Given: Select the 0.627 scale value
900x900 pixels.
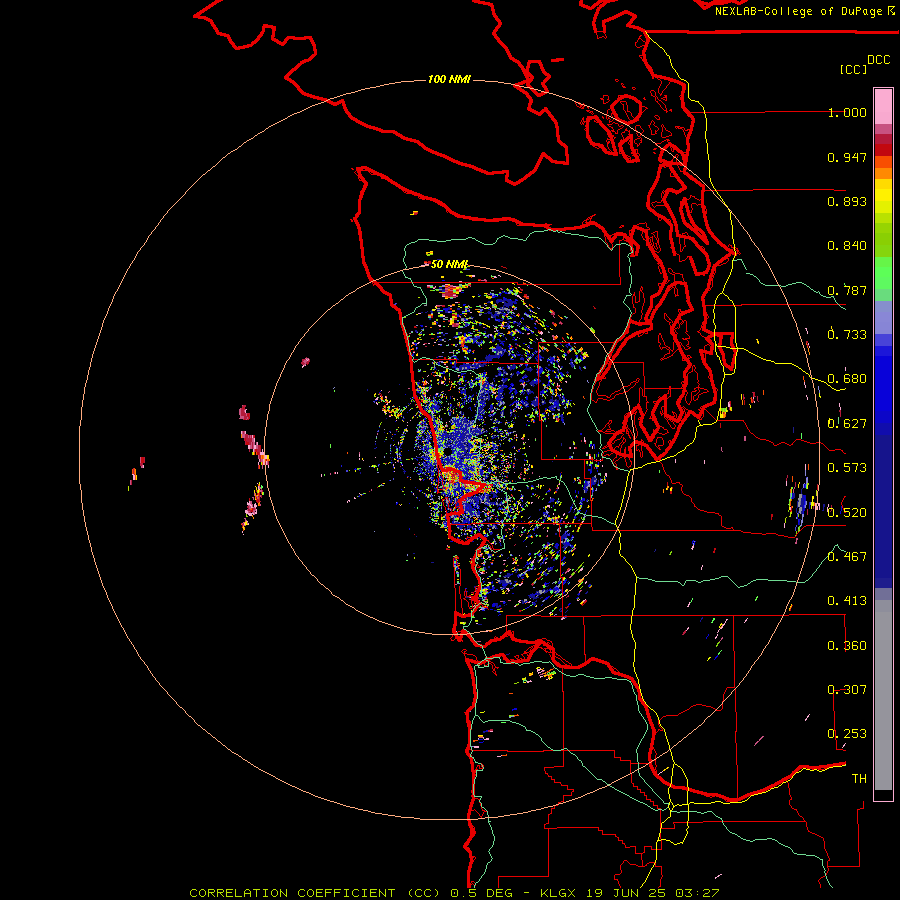Looking at the screenshot, I should click(x=847, y=424).
